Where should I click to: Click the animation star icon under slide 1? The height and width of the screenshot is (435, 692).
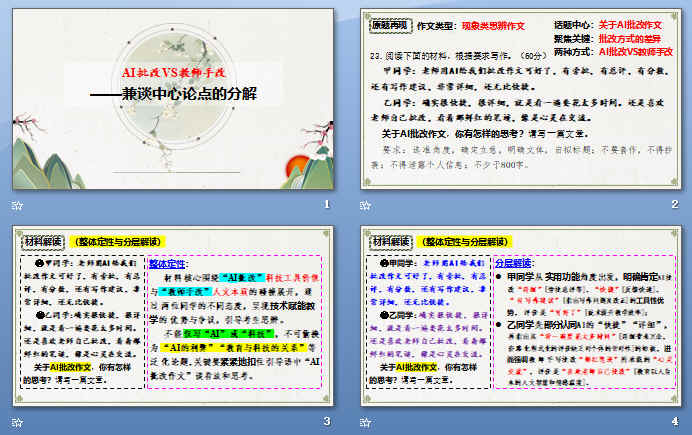click(16, 205)
